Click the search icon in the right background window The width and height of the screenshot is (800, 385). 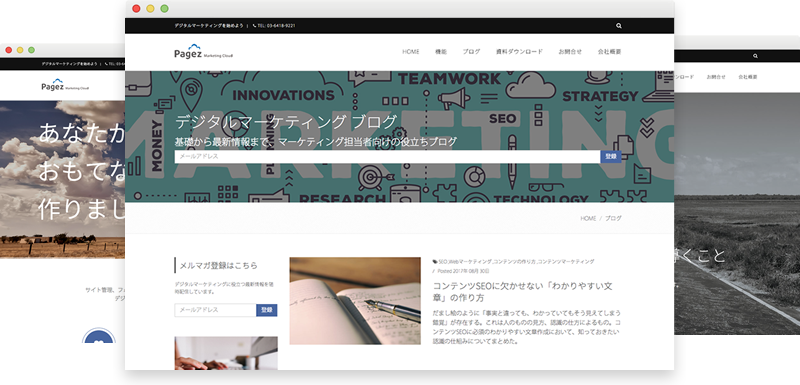(x=755, y=56)
